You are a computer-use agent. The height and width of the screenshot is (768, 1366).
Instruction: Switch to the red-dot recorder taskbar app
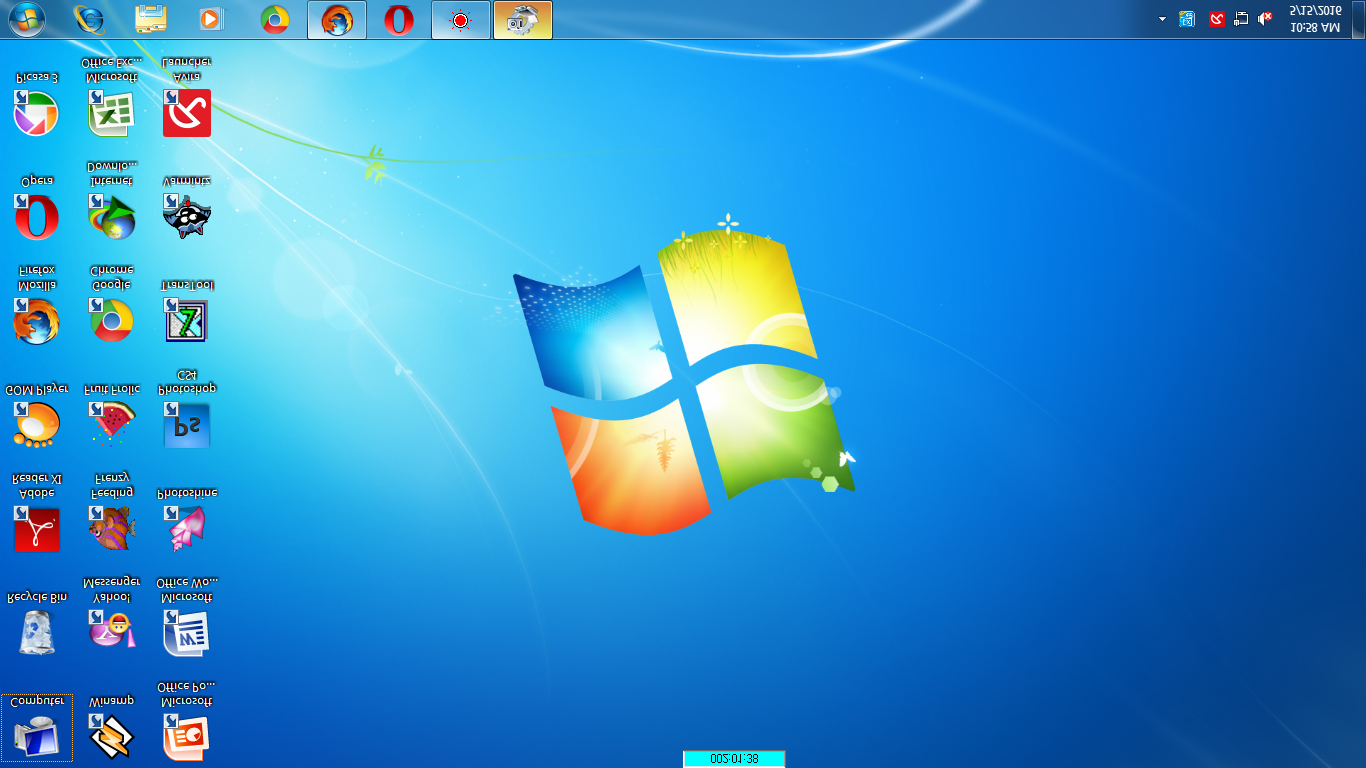[x=461, y=19]
